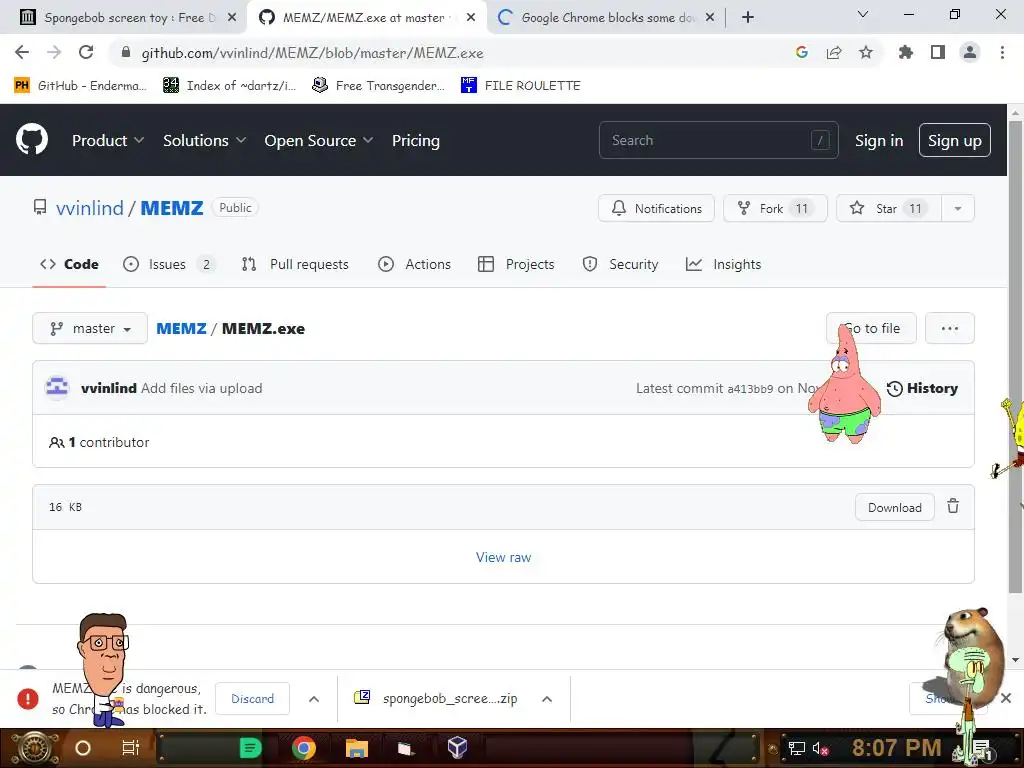
Task: Open the vvinlind owner link
Action: coord(89,208)
